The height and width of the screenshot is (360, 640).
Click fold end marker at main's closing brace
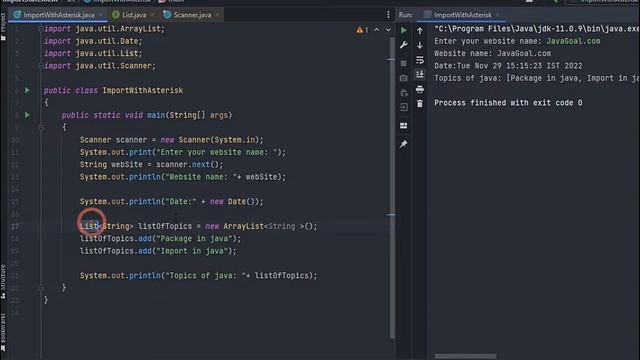pyautogui.click(x=41, y=288)
